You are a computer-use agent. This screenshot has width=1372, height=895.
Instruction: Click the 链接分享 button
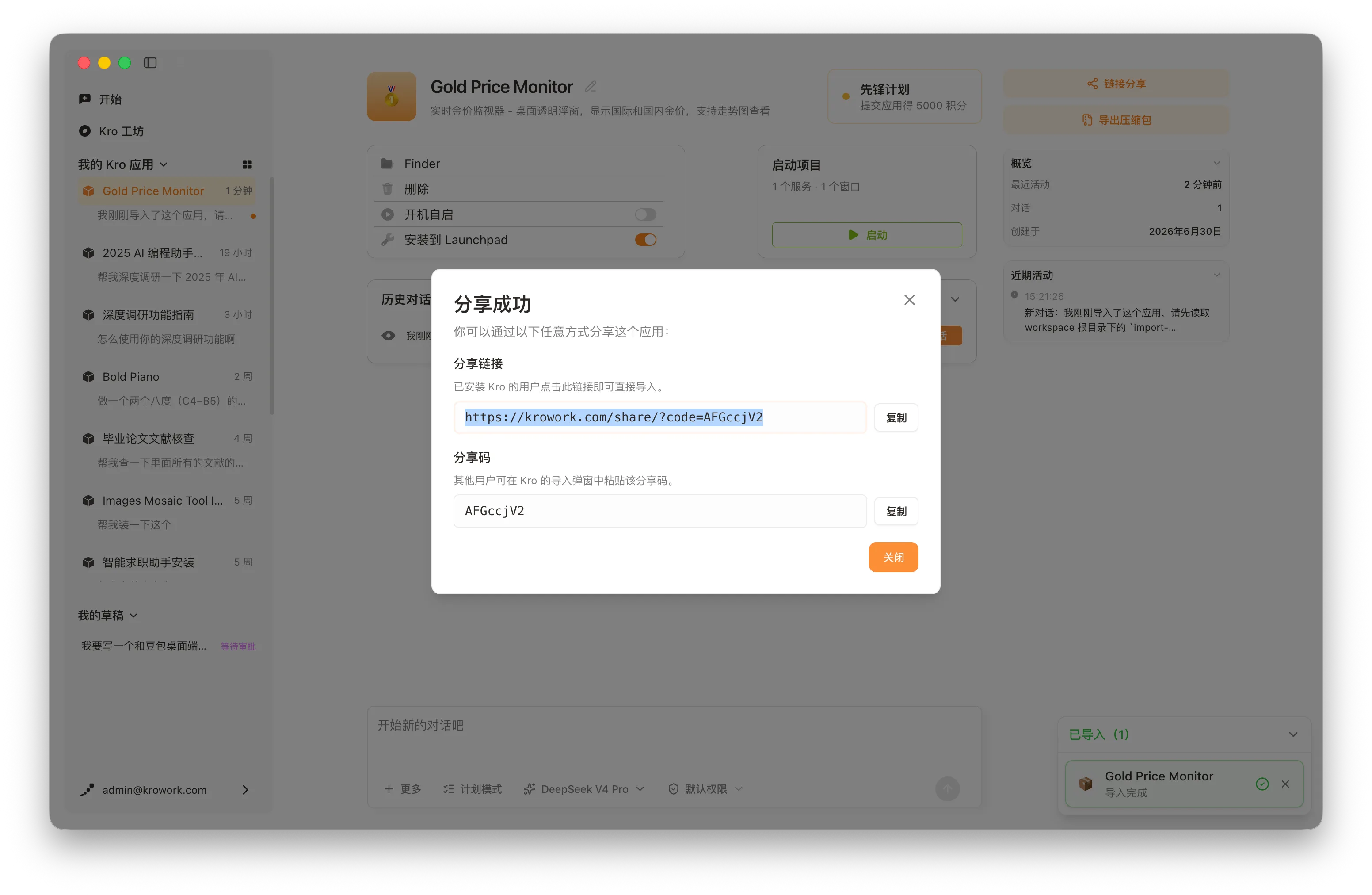1116,84
